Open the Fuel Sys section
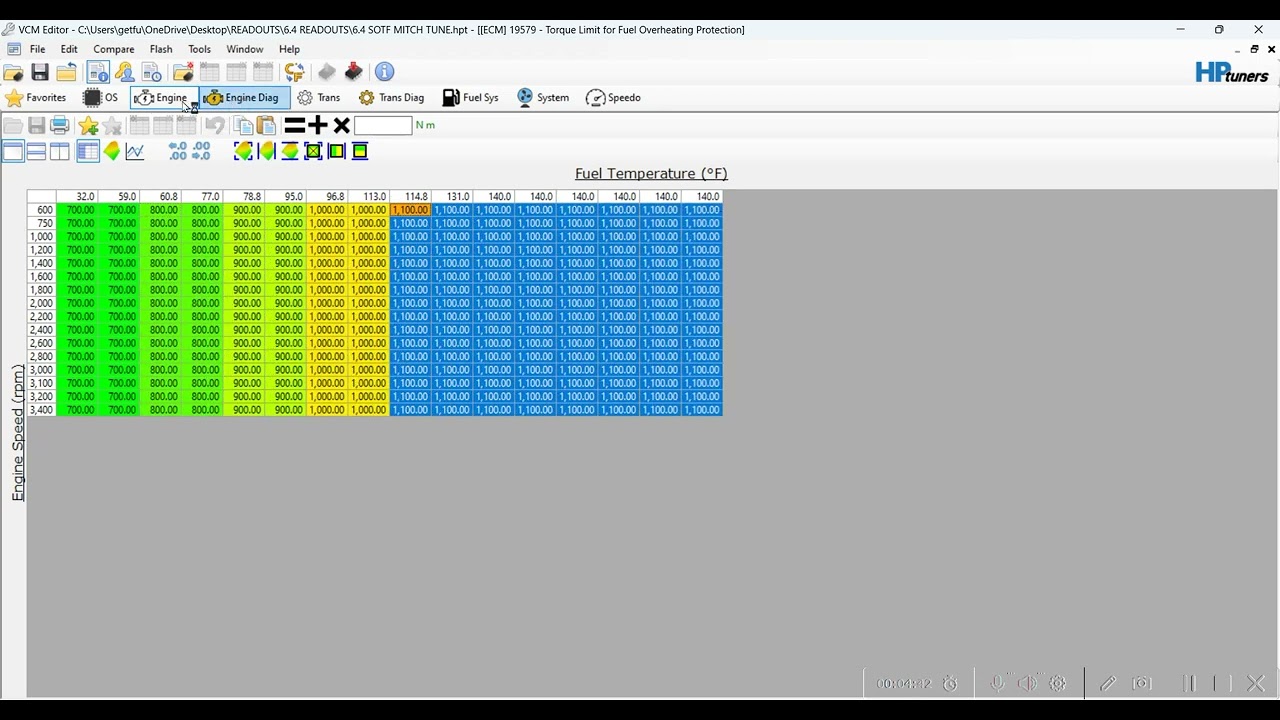 [471, 98]
